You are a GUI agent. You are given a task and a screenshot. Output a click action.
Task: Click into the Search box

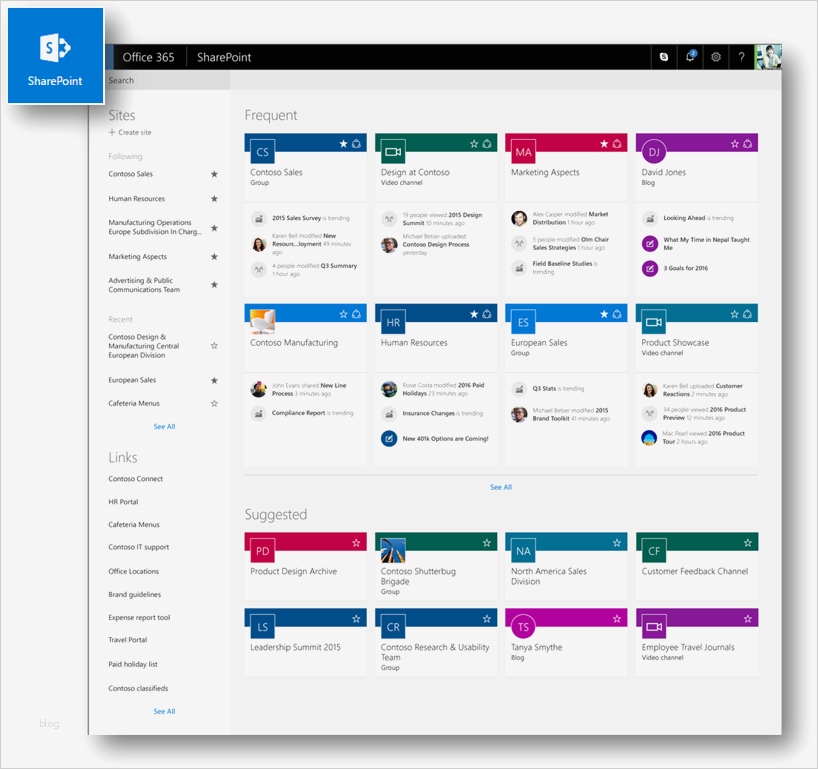(167, 80)
